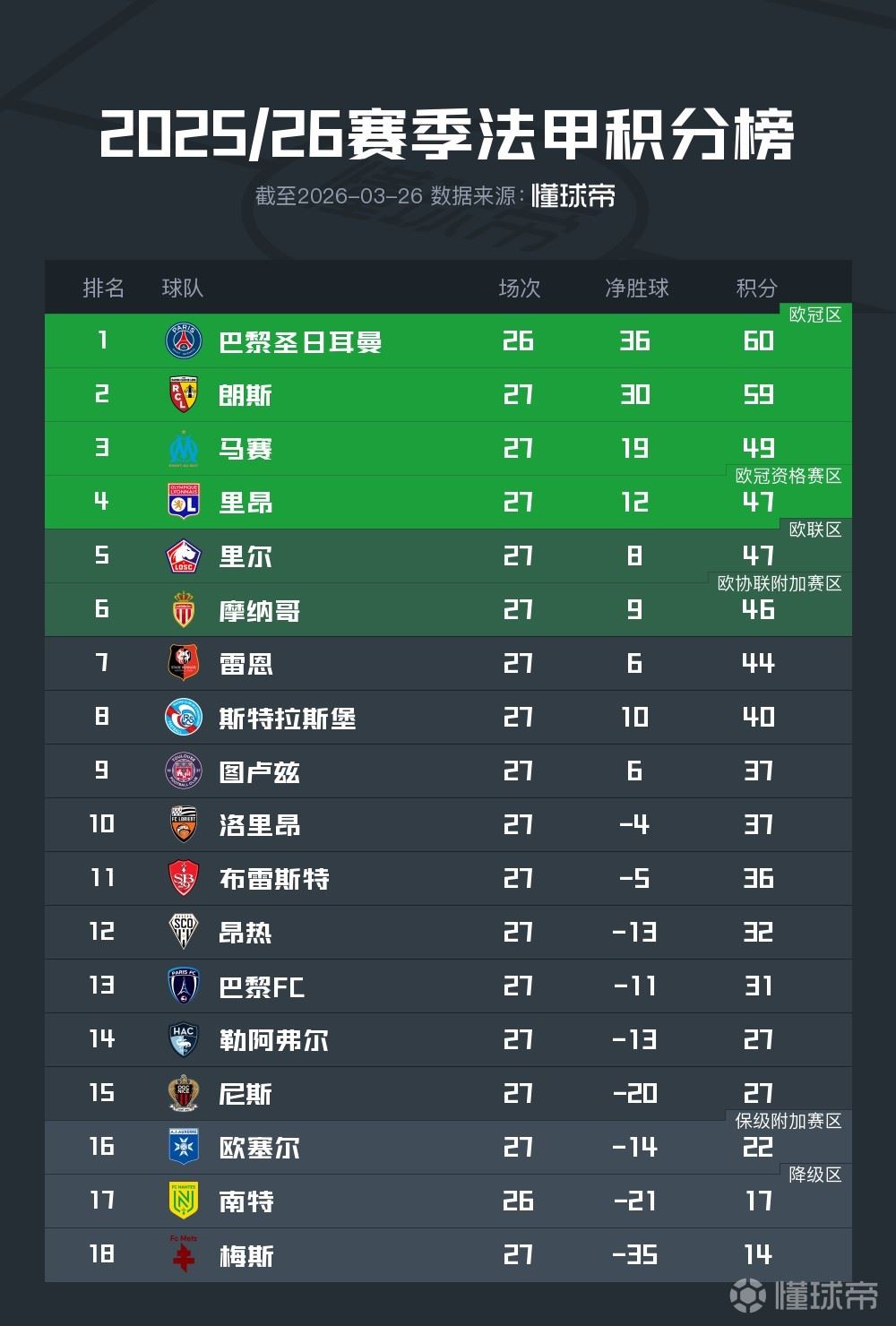Click the 斯特拉斯堡 team name
The height and width of the screenshot is (1326, 896).
[287, 719]
